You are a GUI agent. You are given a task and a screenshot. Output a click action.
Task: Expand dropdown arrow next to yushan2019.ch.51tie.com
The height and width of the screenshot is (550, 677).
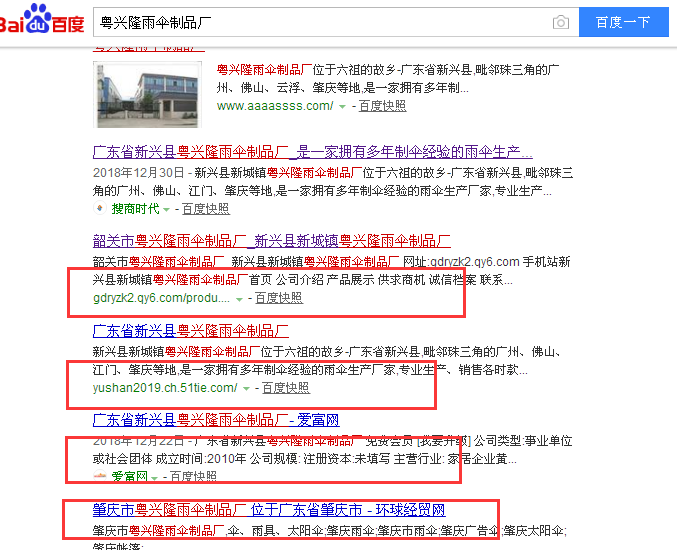click(x=246, y=389)
